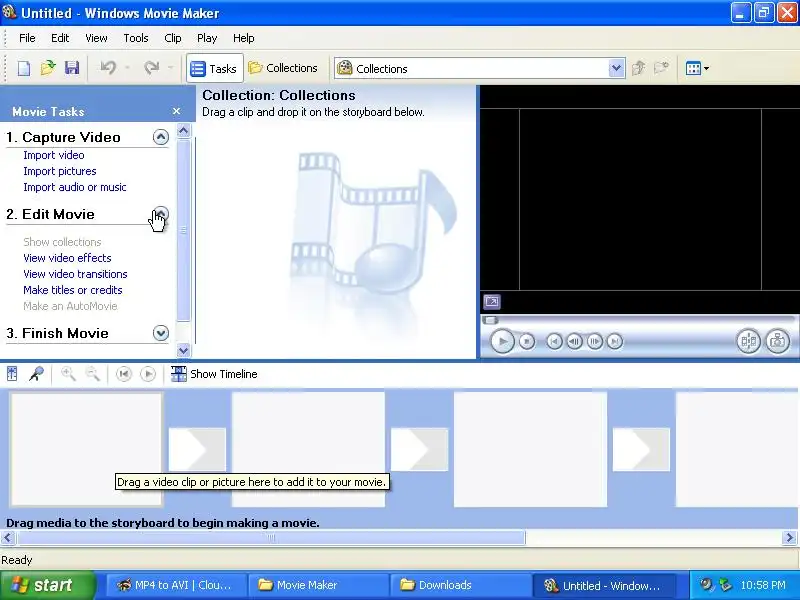This screenshot has width=800, height=600.
Task: Click View video effects link
Action: (x=67, y=258)
